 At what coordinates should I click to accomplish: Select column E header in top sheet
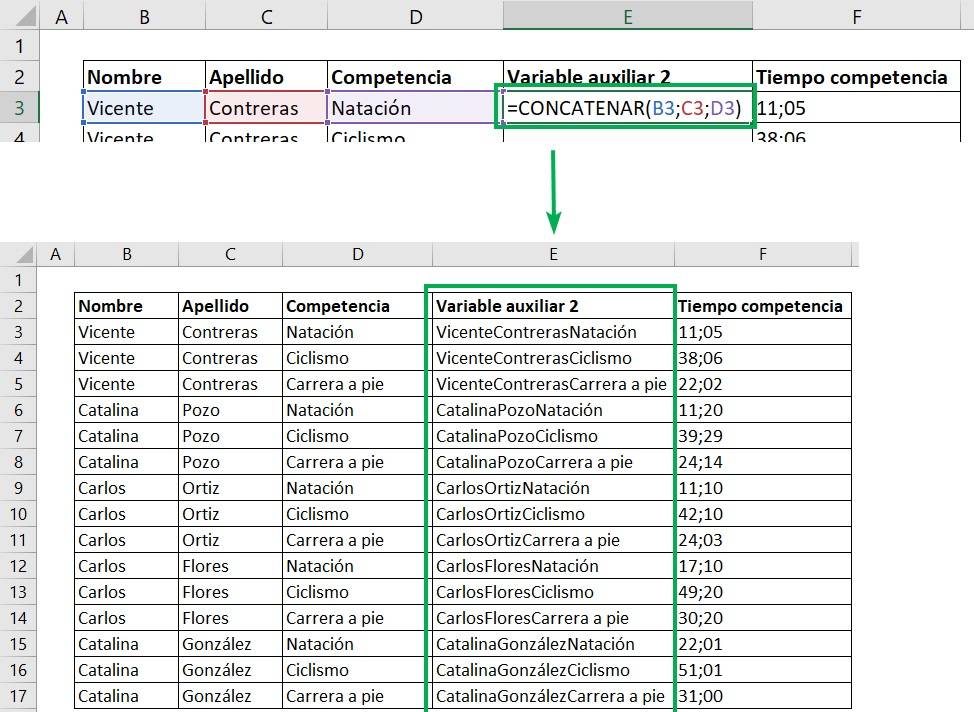[x=627, y=16]
